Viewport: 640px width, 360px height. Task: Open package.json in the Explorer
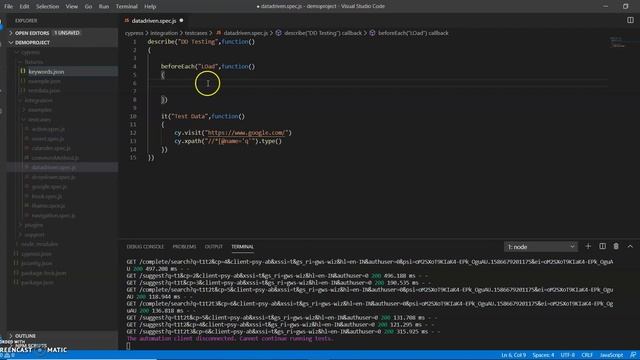tap(37, 282)
